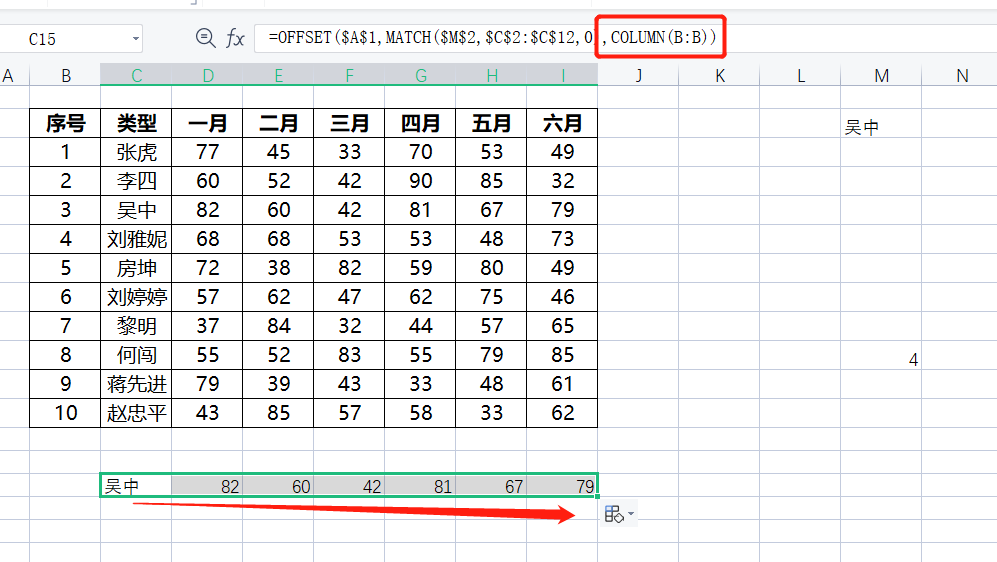Select result cell 吴中 in the bottom row
997x562 pixels.
pos(136,486)
